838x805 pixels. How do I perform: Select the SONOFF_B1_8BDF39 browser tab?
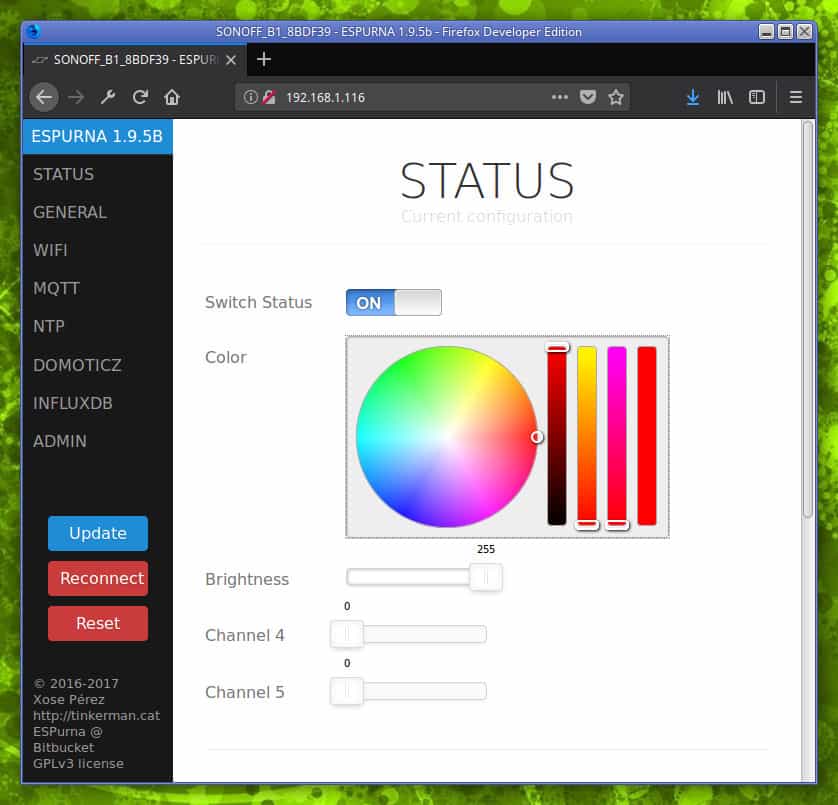pyautogui.click(x=135, y=60)
